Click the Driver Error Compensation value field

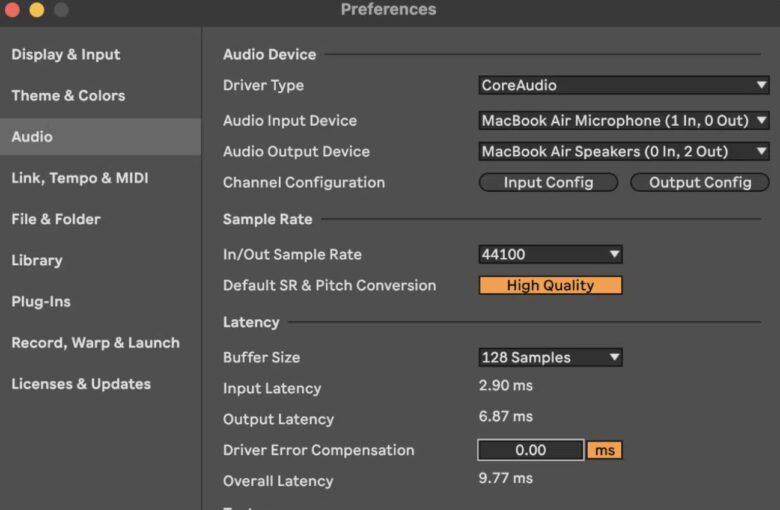[x=530, y=451]
